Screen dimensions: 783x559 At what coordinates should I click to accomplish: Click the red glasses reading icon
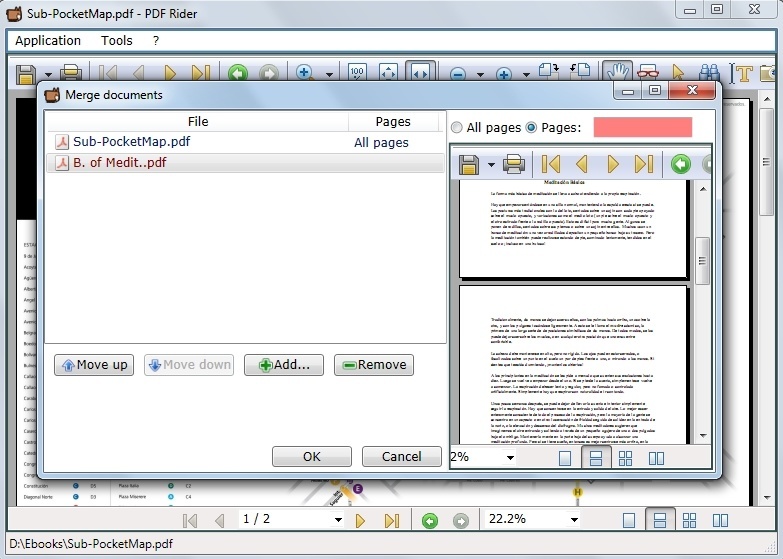(648, 73)
